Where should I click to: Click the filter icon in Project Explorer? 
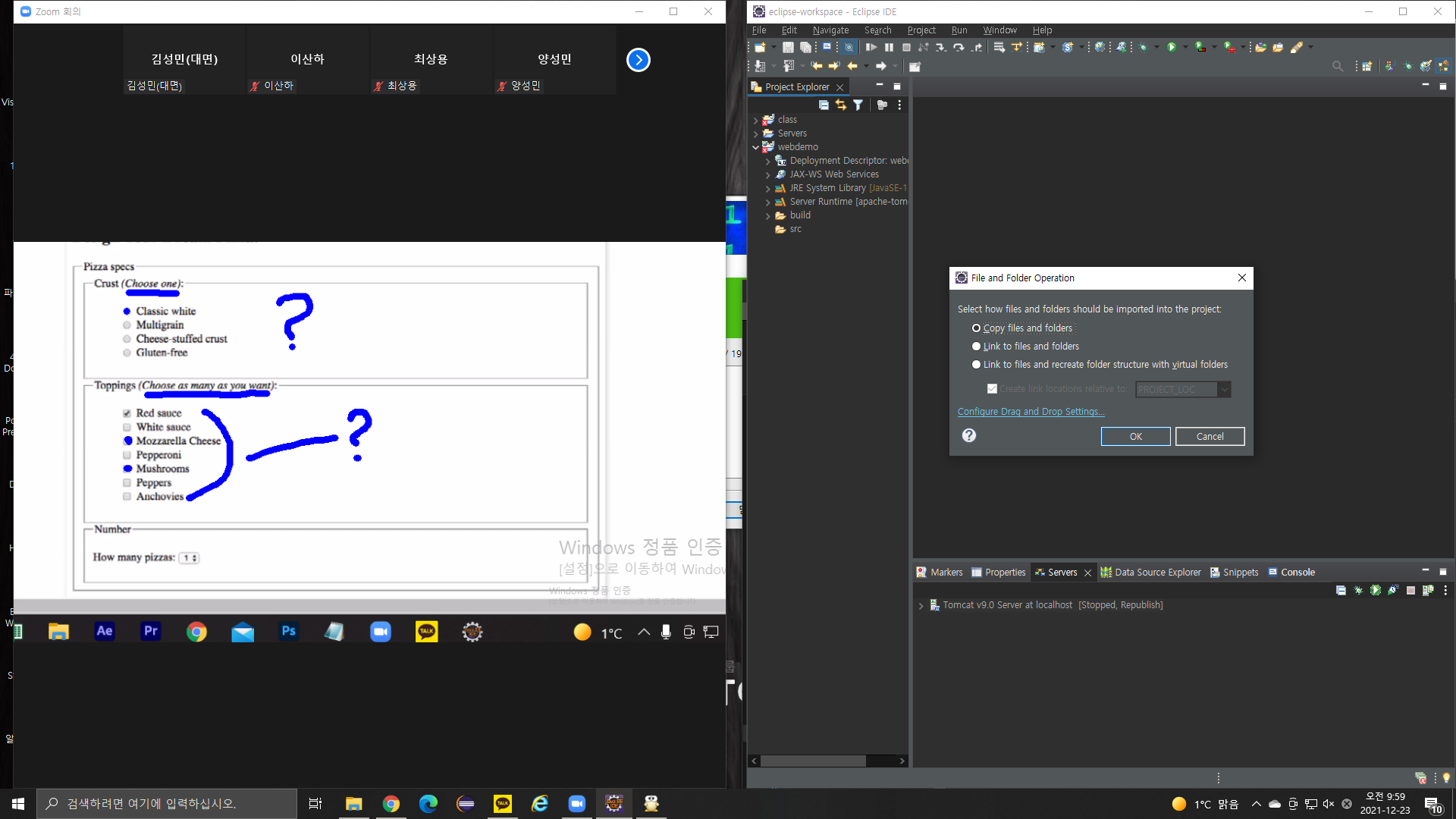(x=858, y=105)
